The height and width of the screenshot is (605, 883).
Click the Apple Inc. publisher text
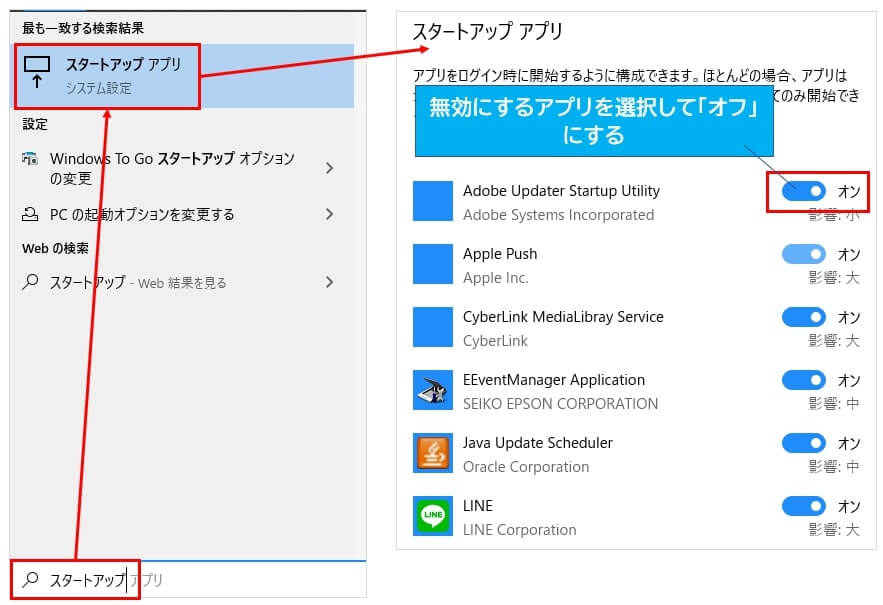coord(496,278)
